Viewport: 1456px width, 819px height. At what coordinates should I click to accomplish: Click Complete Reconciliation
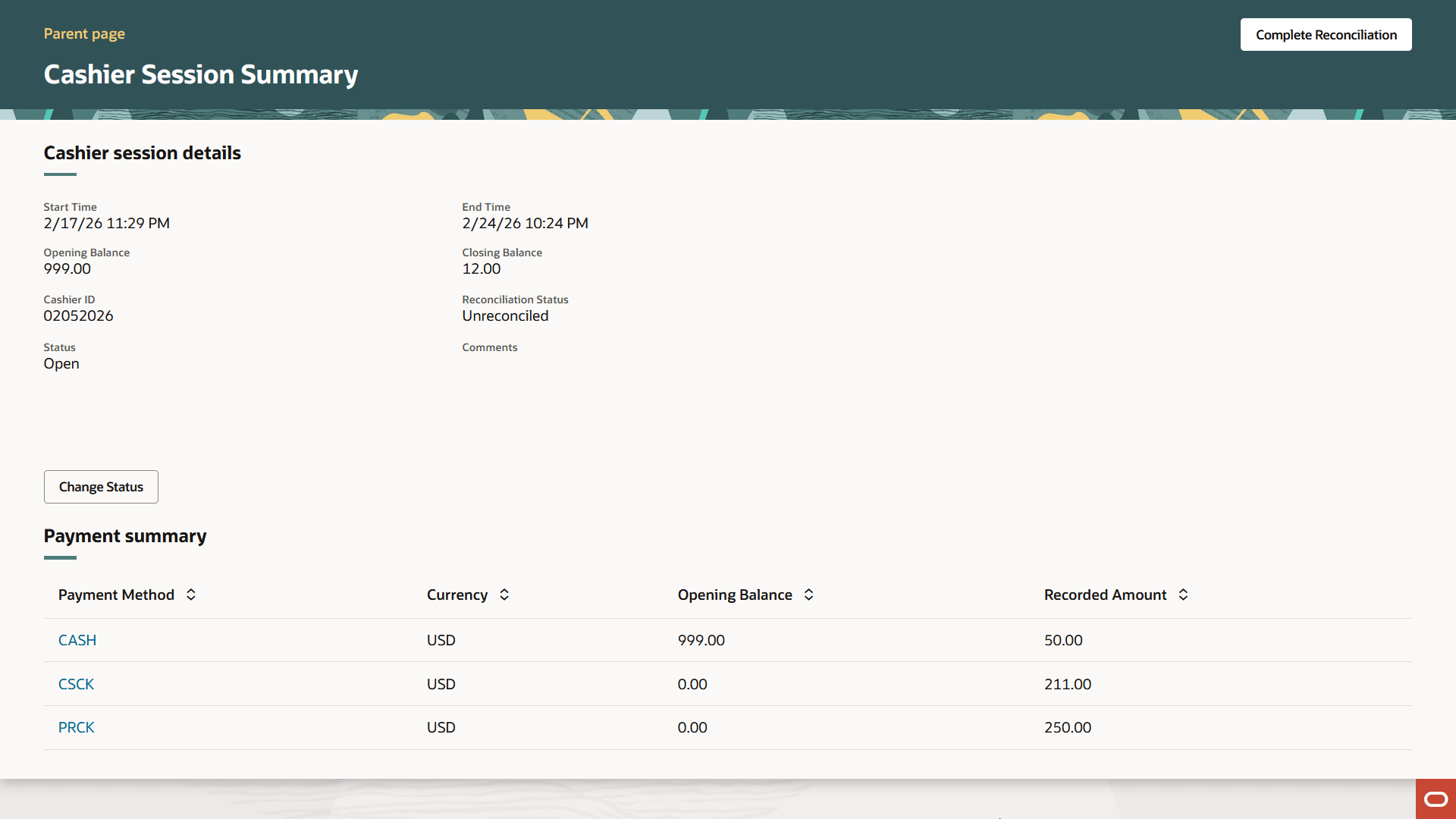[1326, 34]
